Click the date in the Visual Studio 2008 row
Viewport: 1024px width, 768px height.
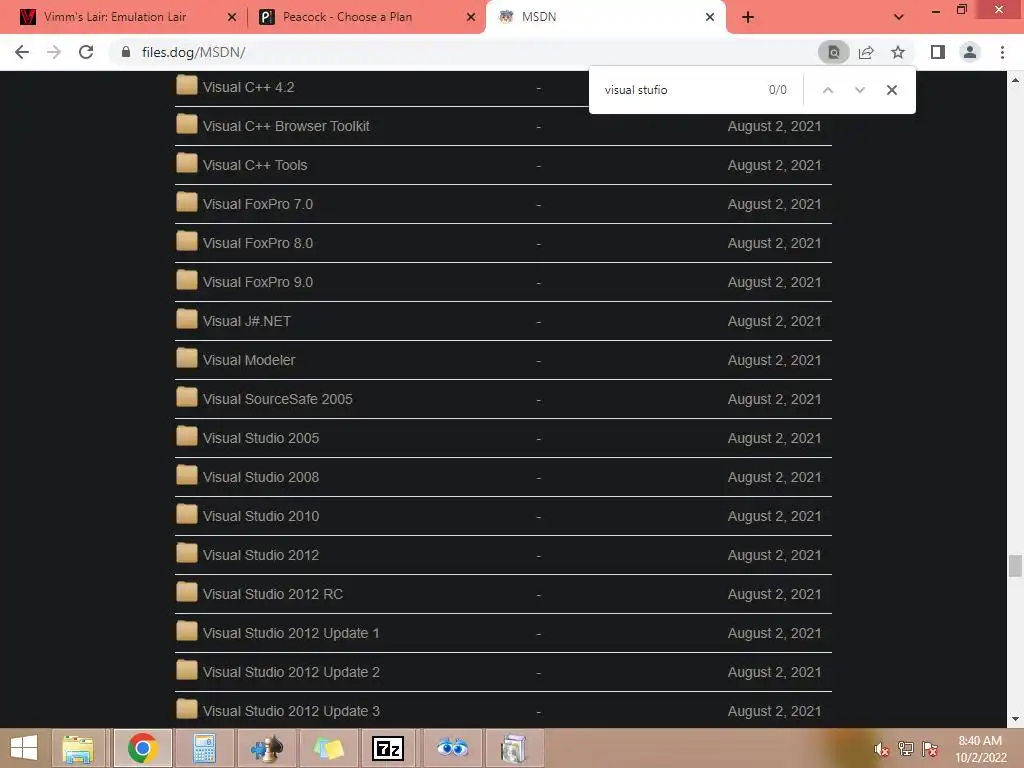click(775, 477)
